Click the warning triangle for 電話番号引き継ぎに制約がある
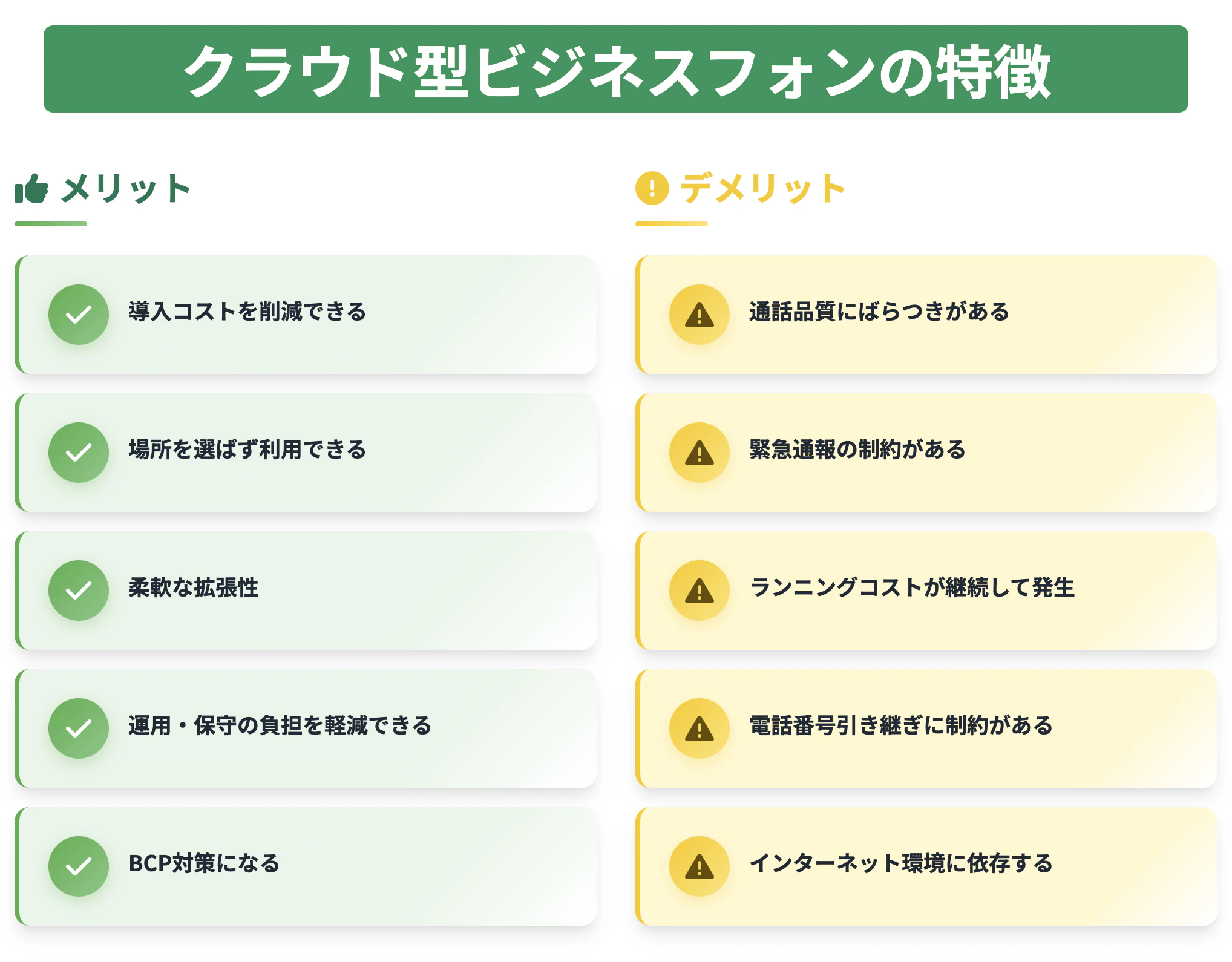Screen dimensions: 1232x962 pos(700,728)
